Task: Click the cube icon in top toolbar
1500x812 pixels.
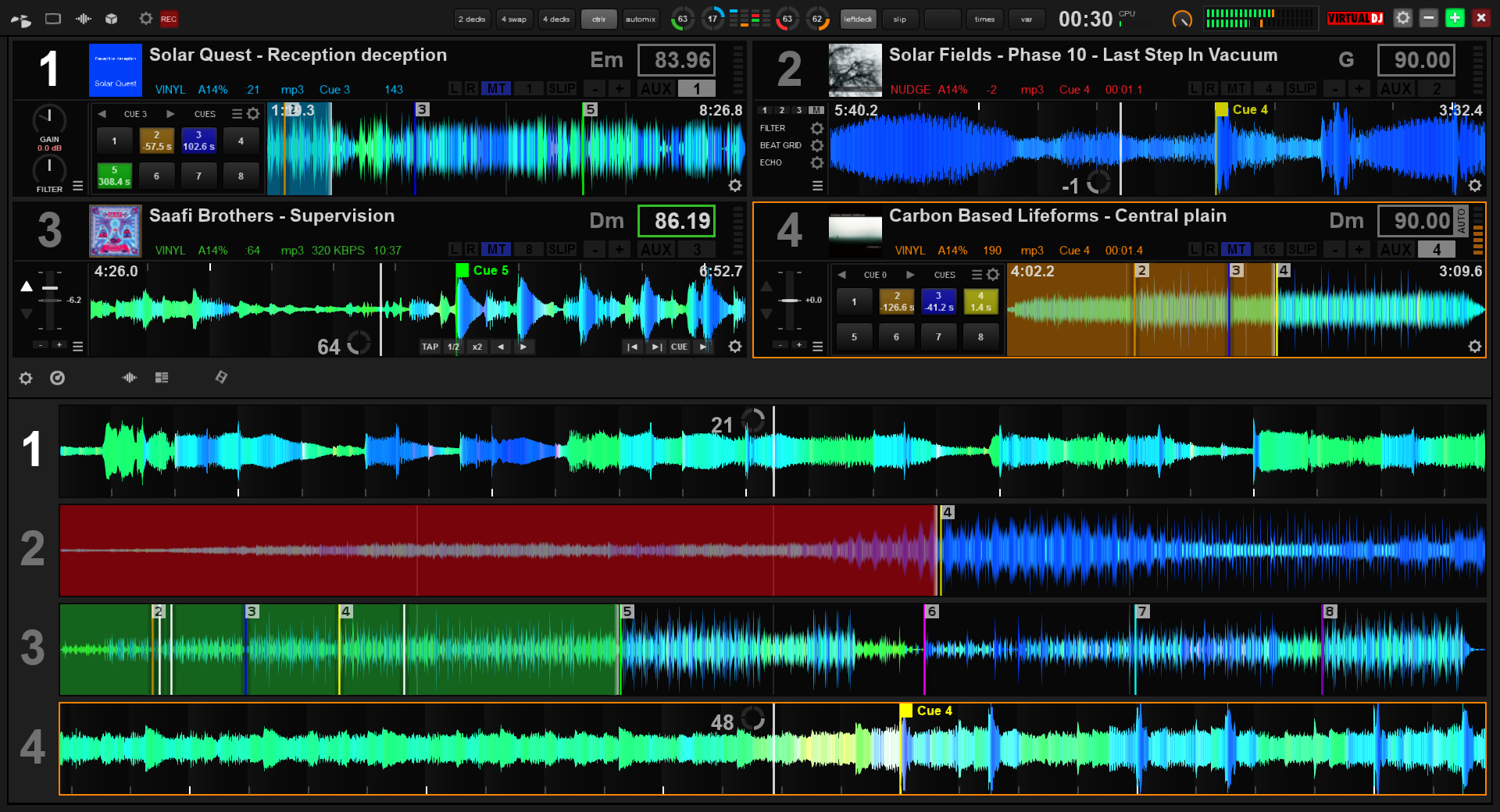Action: point(112,19)
